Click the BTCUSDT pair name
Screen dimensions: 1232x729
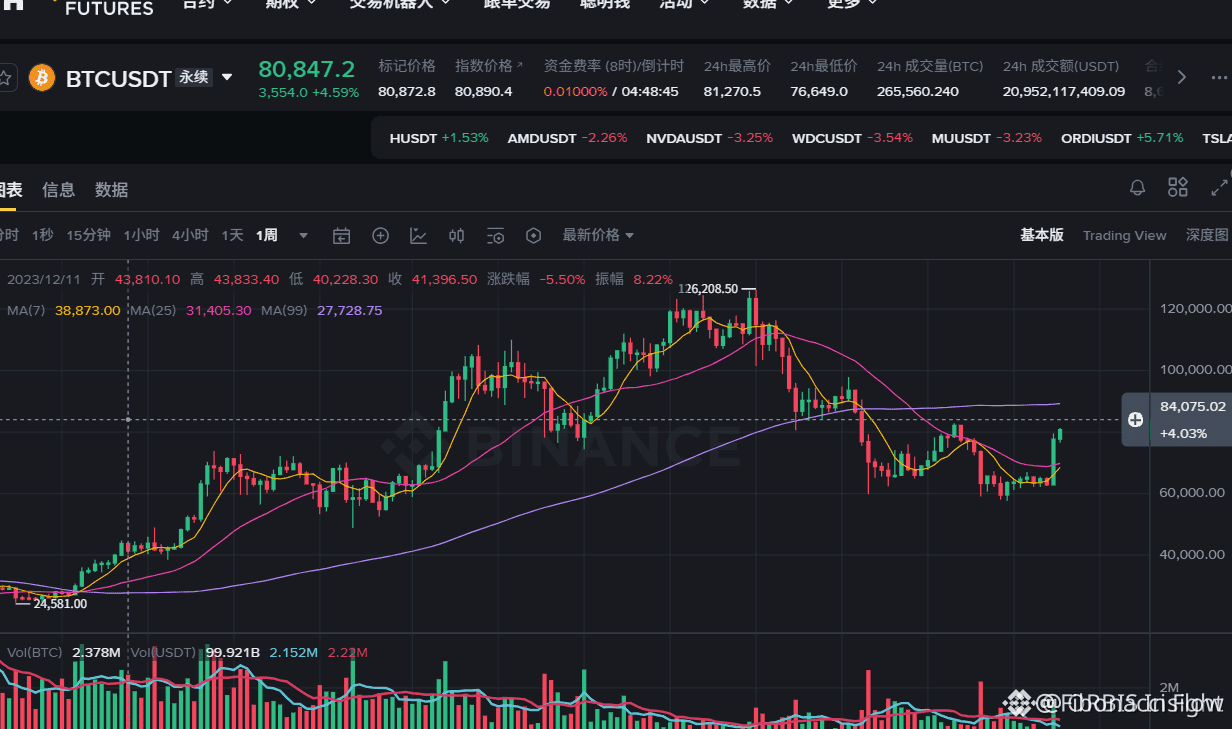click(118, 78)
